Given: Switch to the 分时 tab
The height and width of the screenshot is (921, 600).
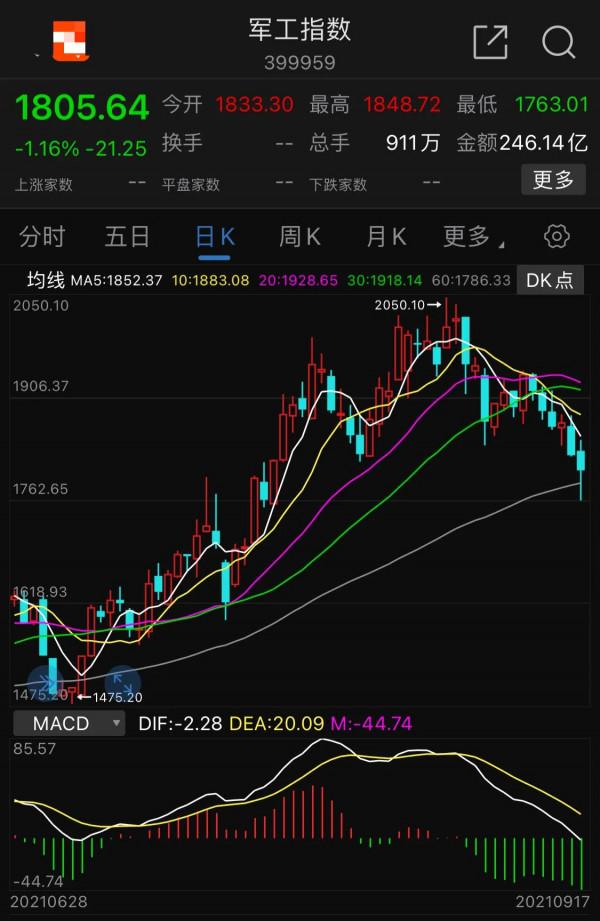Looking at the screenshot, I should (42, 236).
